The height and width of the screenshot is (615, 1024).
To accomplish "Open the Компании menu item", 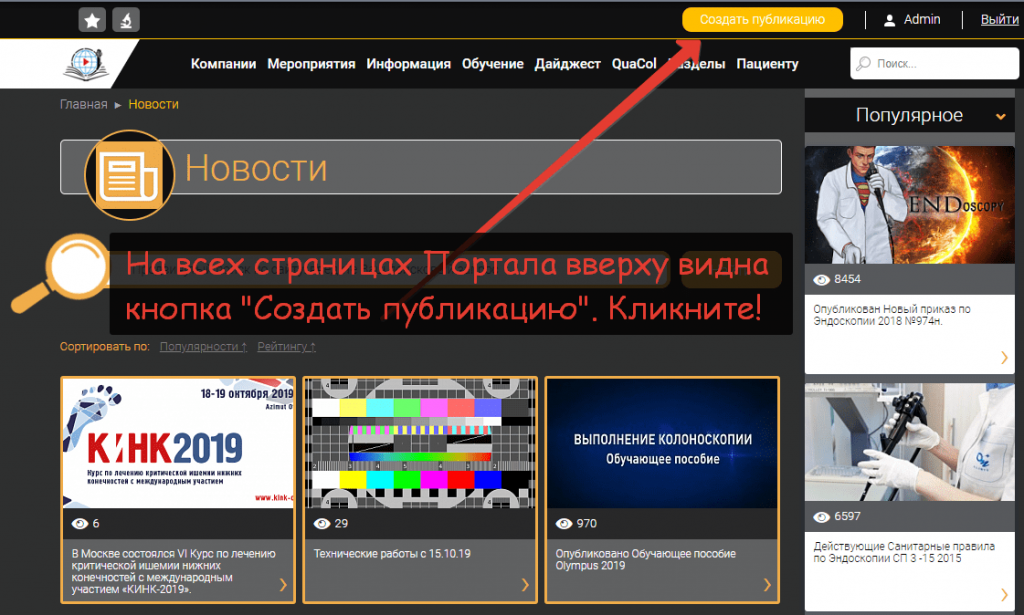I will (x=223, y=63).
